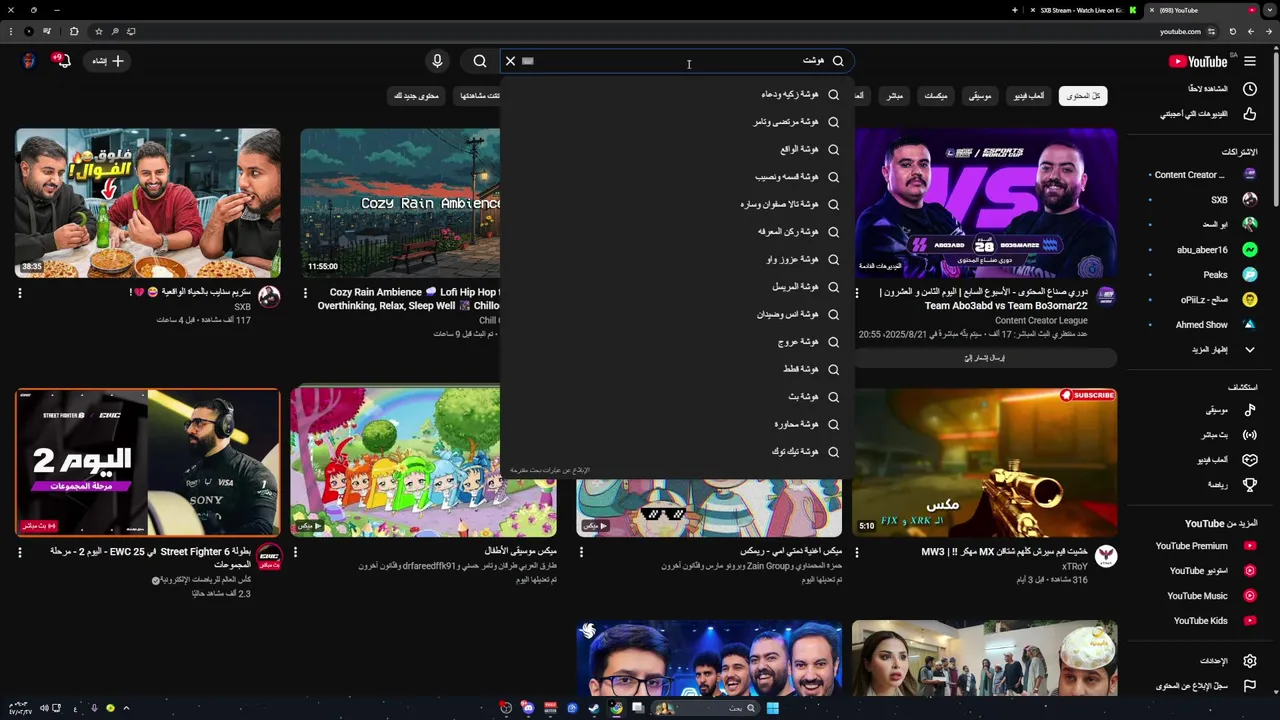
Task: Select the ميكسات filter chip
Action: pos(936,96)
